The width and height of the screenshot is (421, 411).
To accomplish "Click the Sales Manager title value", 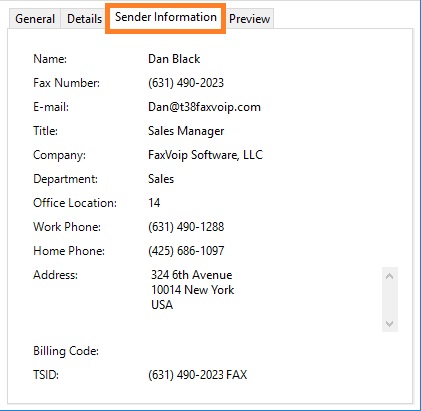I will tap(186, 131).
